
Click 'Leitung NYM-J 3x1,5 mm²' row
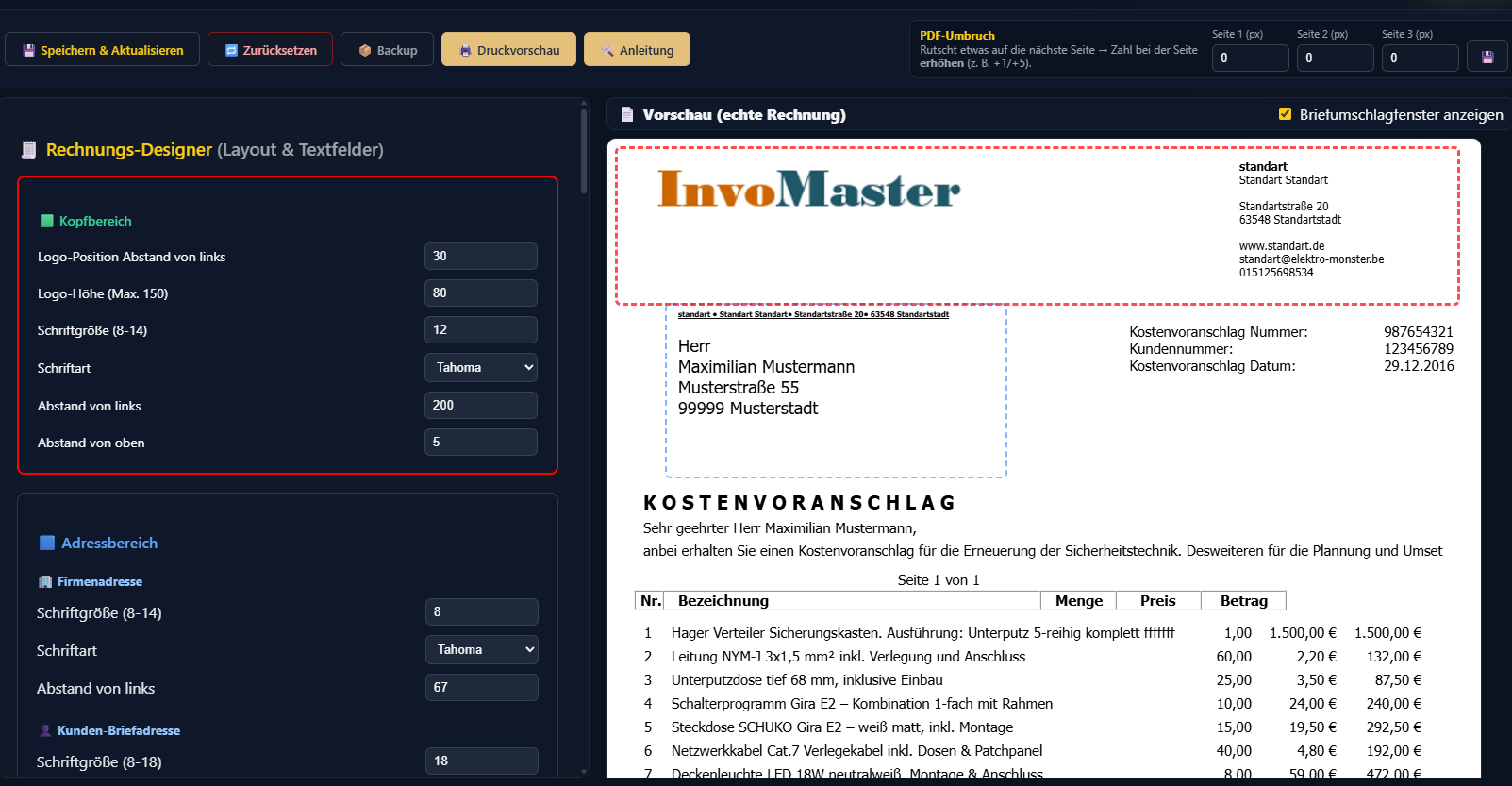pyautogui.click(x=1033, y=657)
